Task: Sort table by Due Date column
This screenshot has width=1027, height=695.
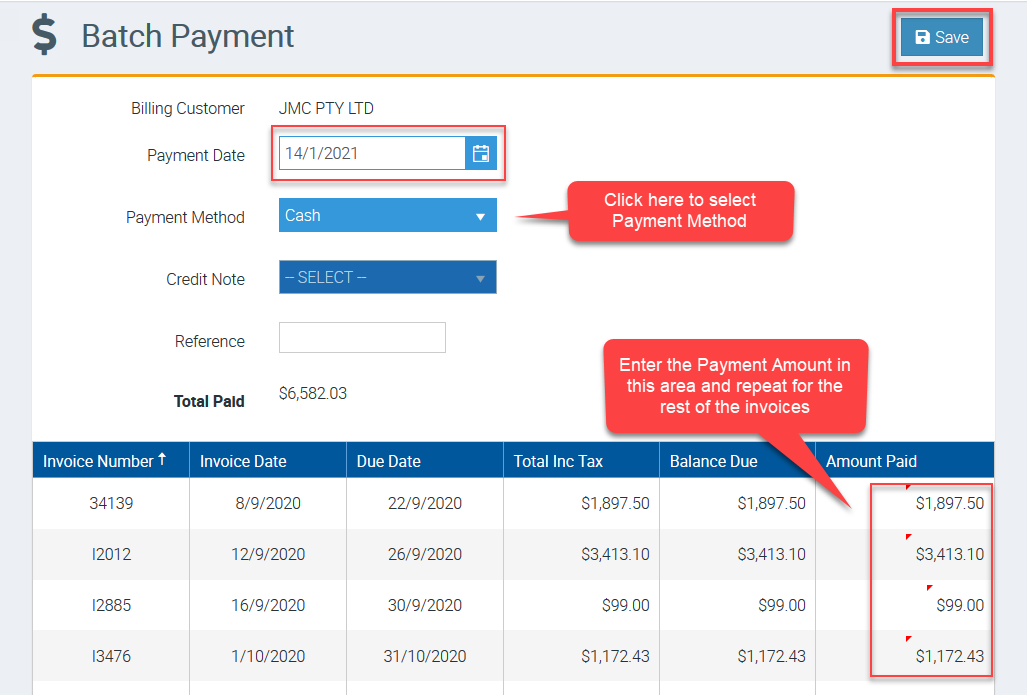Action: [x=389, y=461]
